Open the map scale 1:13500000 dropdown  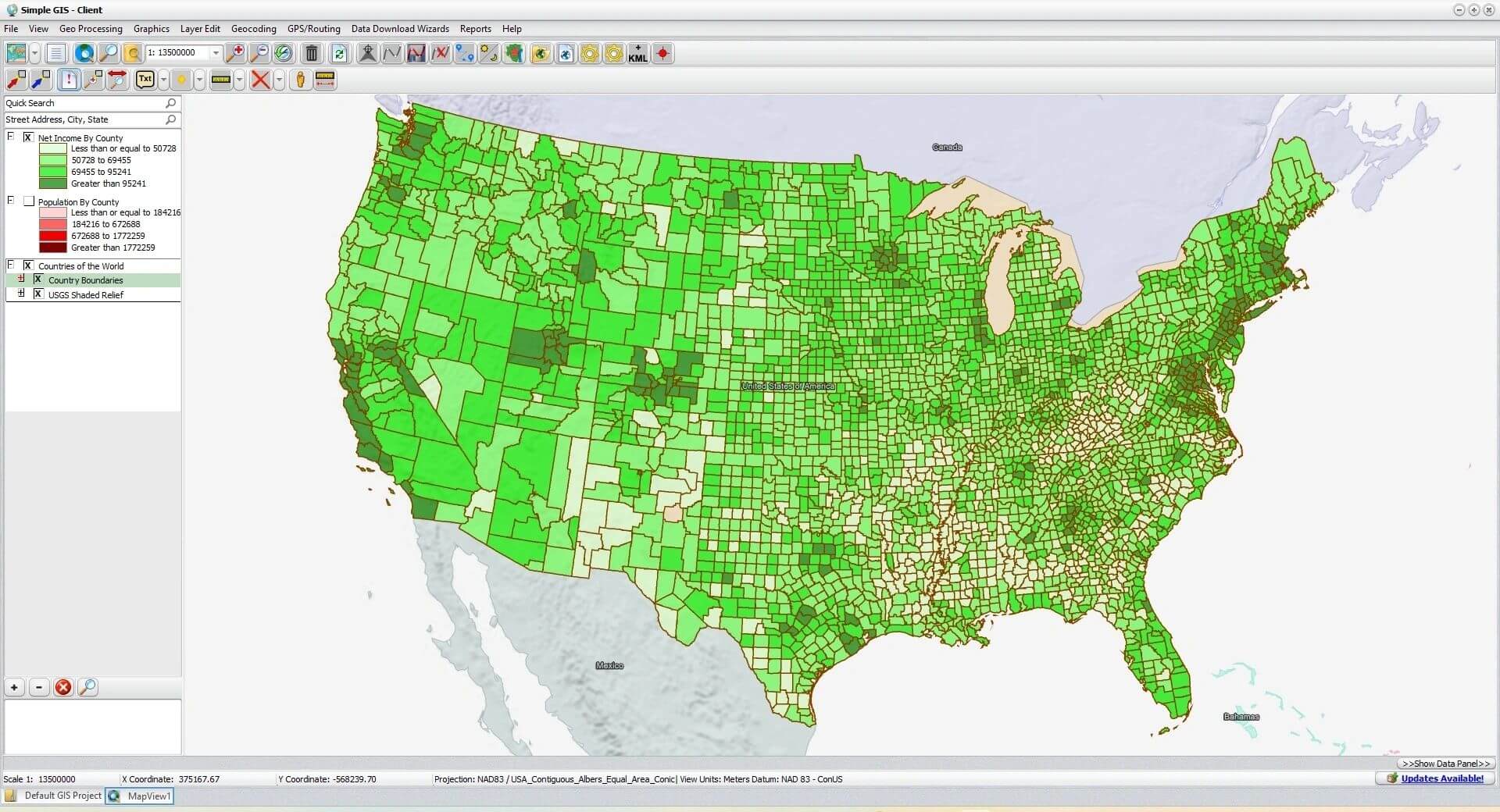click(x=216, y=53)
